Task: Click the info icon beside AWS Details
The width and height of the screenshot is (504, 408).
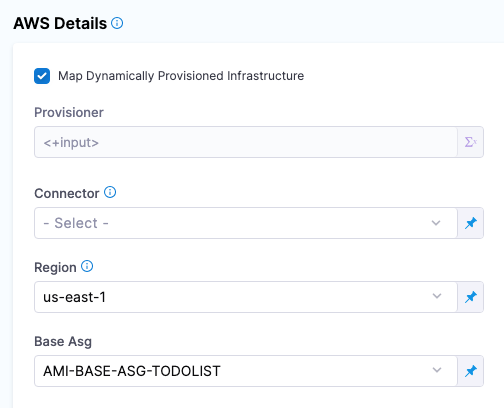Action: [x=117, y=23]
